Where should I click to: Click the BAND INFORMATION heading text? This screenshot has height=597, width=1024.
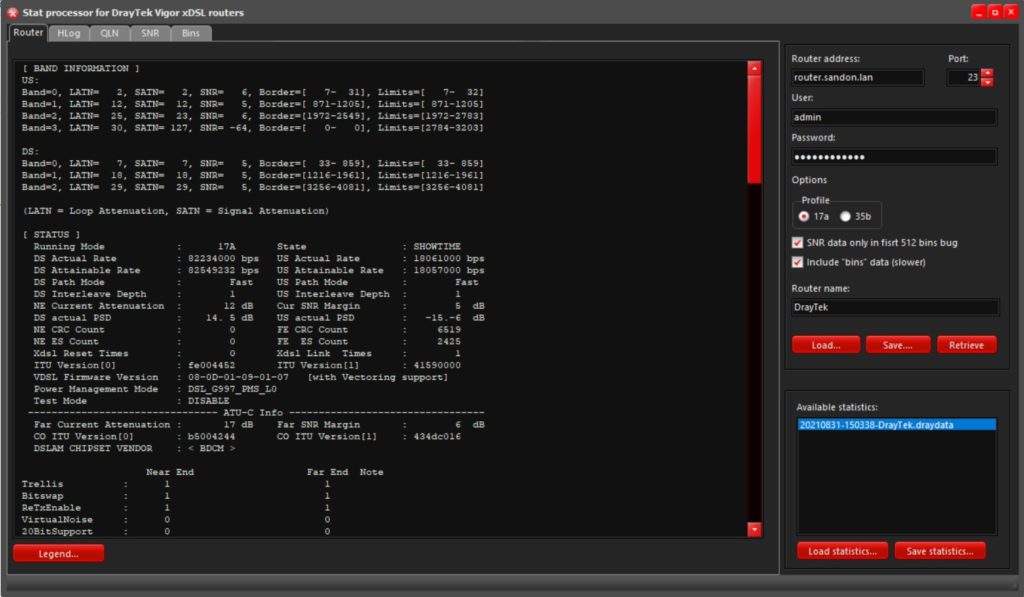[x=80, y=68]
